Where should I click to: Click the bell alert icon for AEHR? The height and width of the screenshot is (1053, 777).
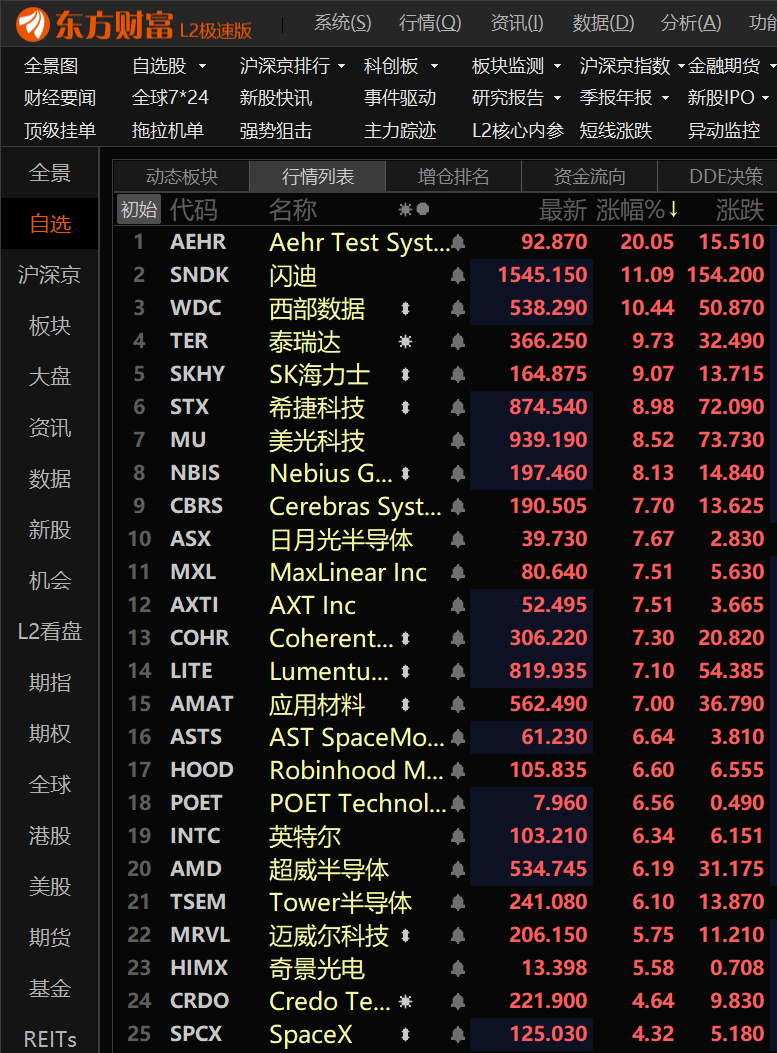tap(458, 242)
